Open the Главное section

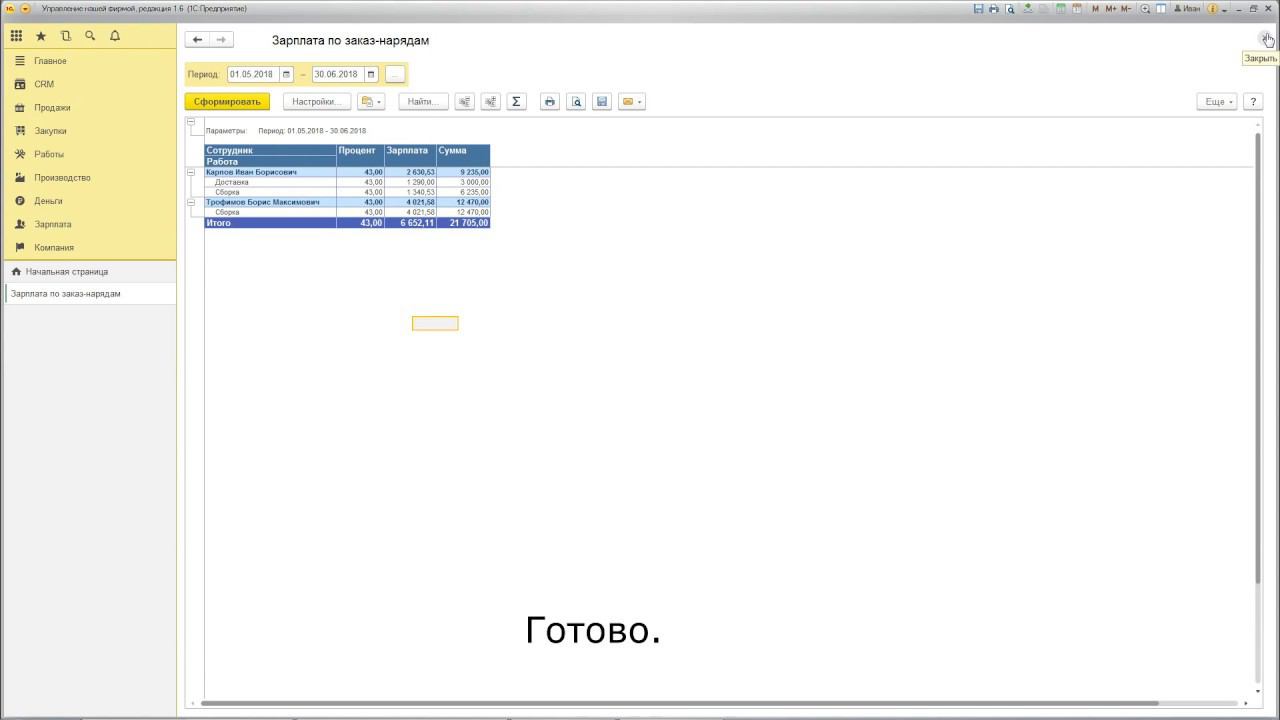90,61
